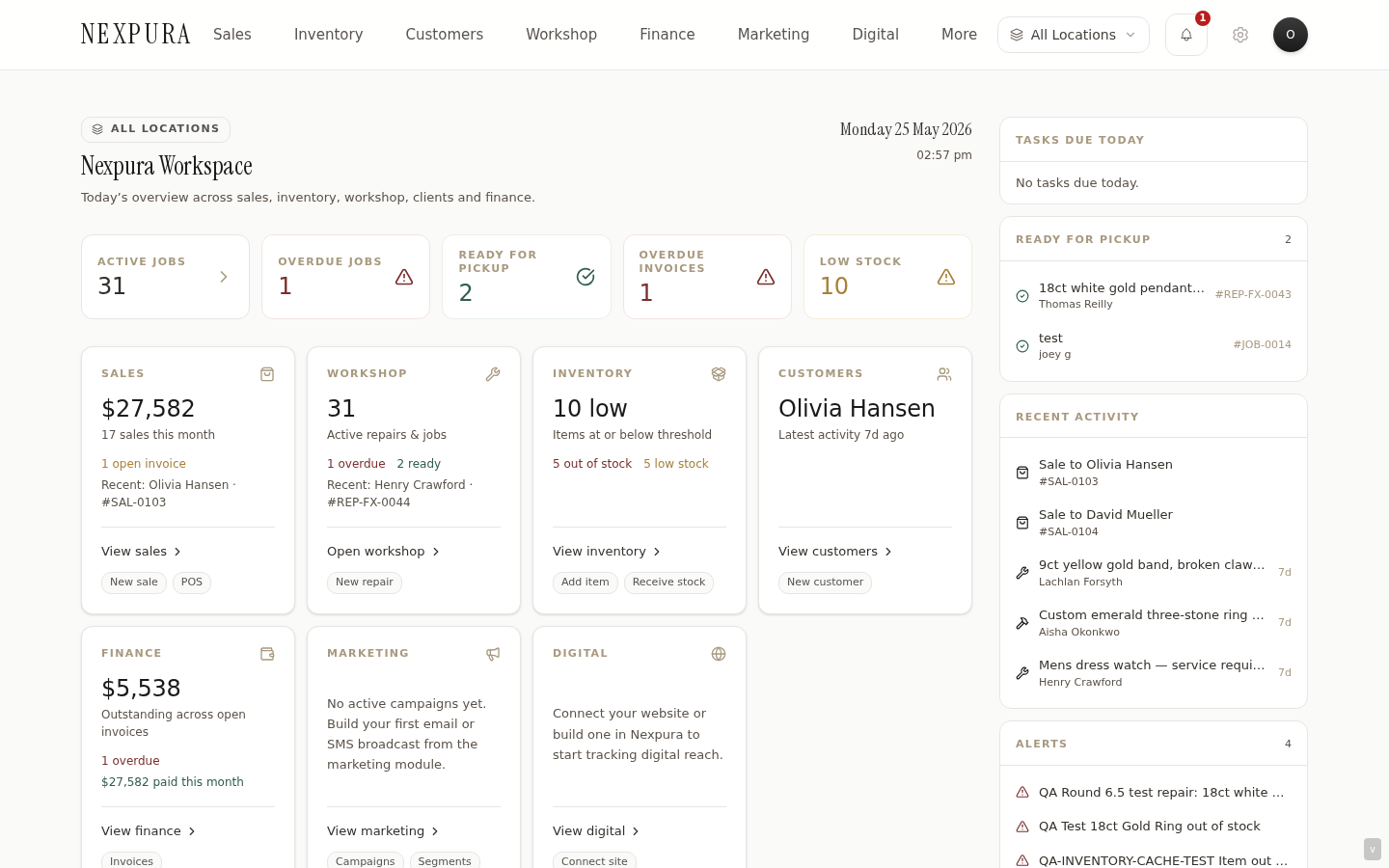
Task: Click wrench icon for 9ct yellow gold band
Action: pyautogui.click(x=1022, y=573)
